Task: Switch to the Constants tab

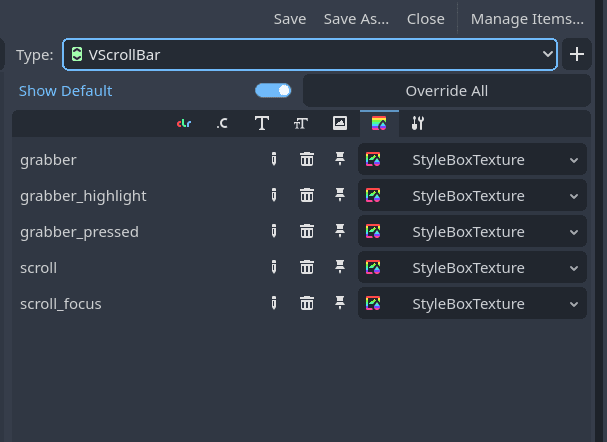Action: 222,123
